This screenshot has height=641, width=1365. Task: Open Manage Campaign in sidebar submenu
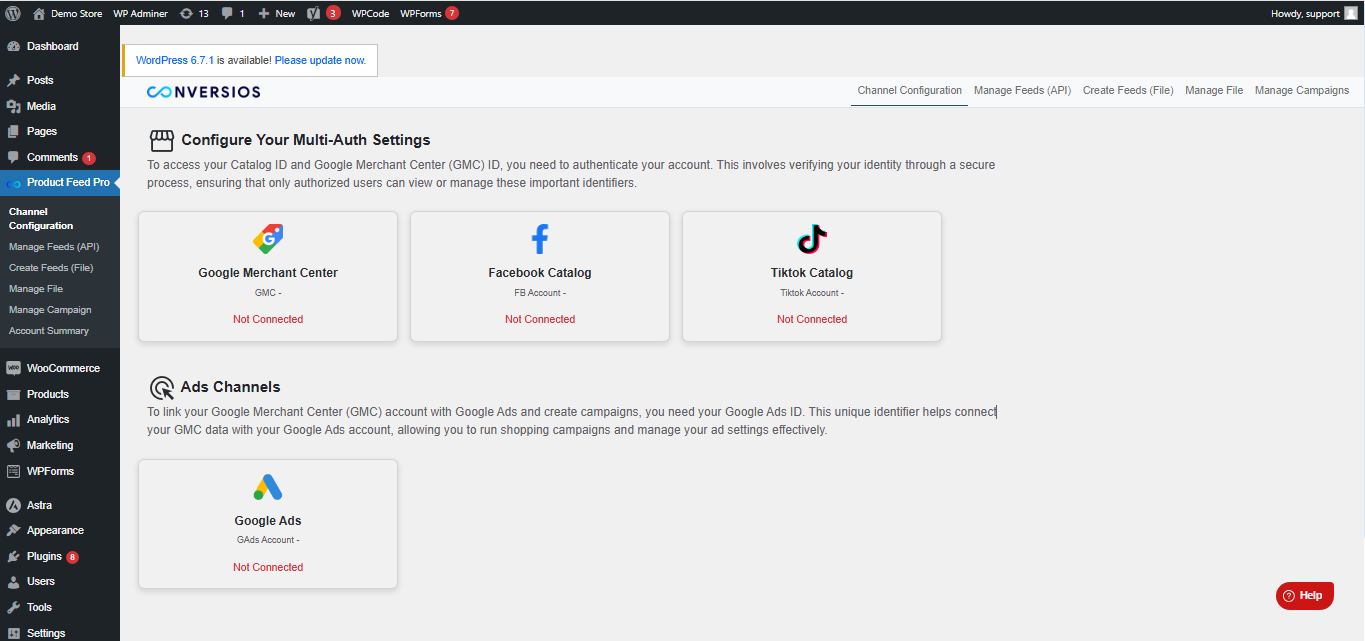coord(50,309)
